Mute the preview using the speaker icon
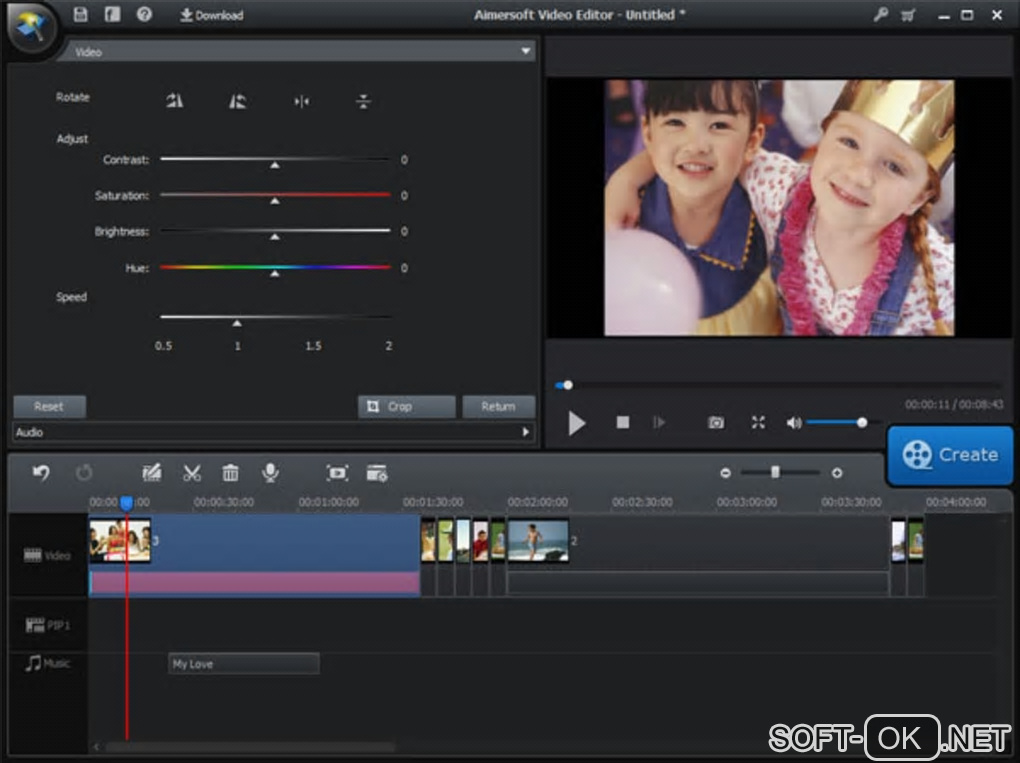Screen dimensions: 1020x763 794,423
